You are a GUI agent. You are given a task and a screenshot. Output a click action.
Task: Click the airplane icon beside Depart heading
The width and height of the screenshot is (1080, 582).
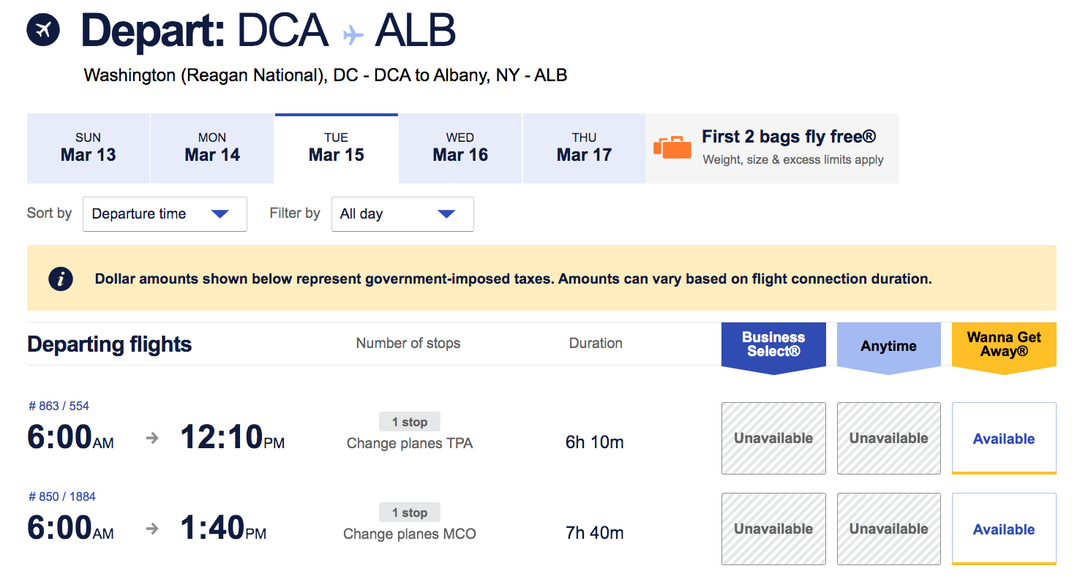tap(43, 31)
